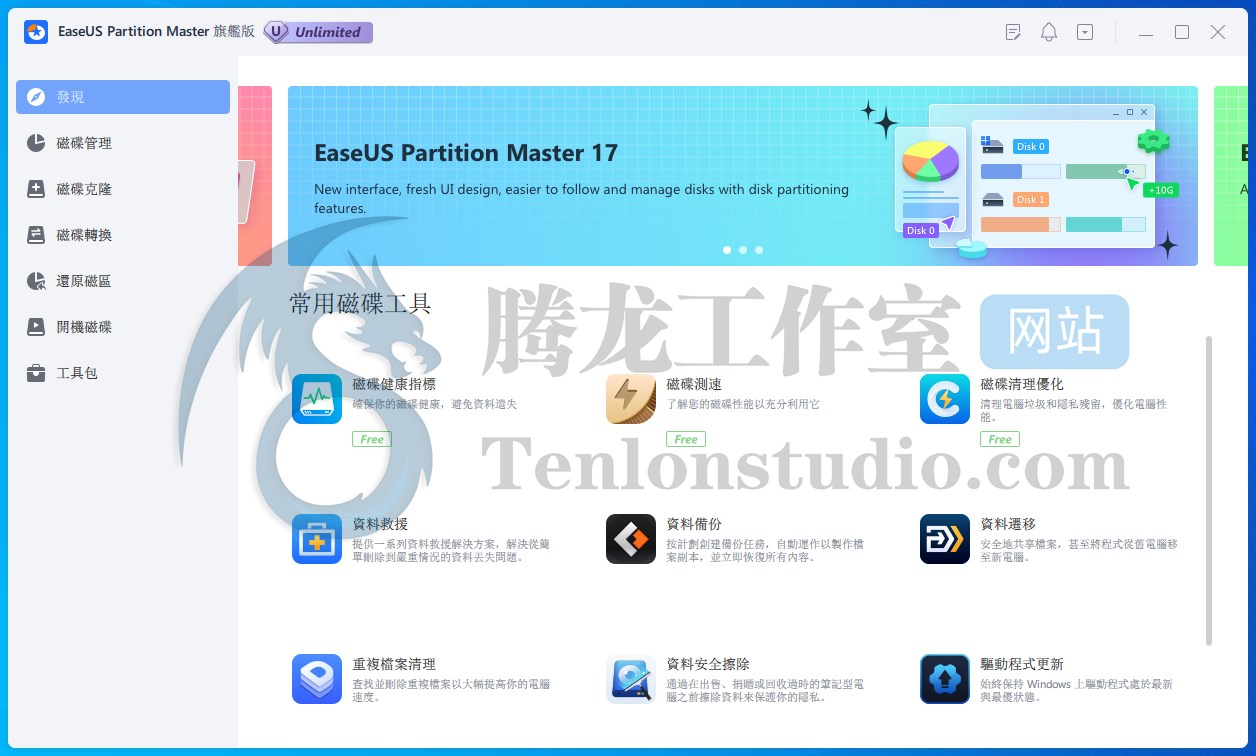Click the 重複檔案清理 title link

(x=394, y=664)
